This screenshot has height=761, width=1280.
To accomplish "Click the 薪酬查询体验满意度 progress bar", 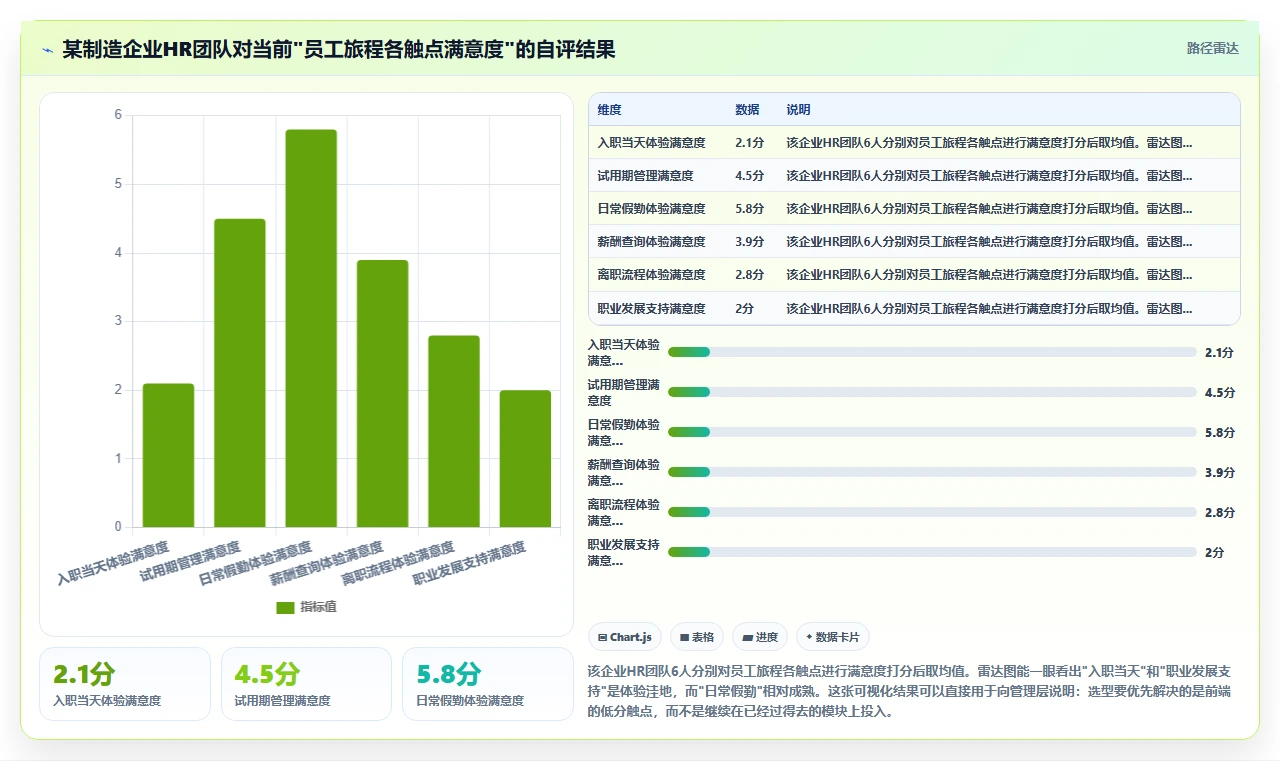I will pyautogui.click(x=932, y=472).
